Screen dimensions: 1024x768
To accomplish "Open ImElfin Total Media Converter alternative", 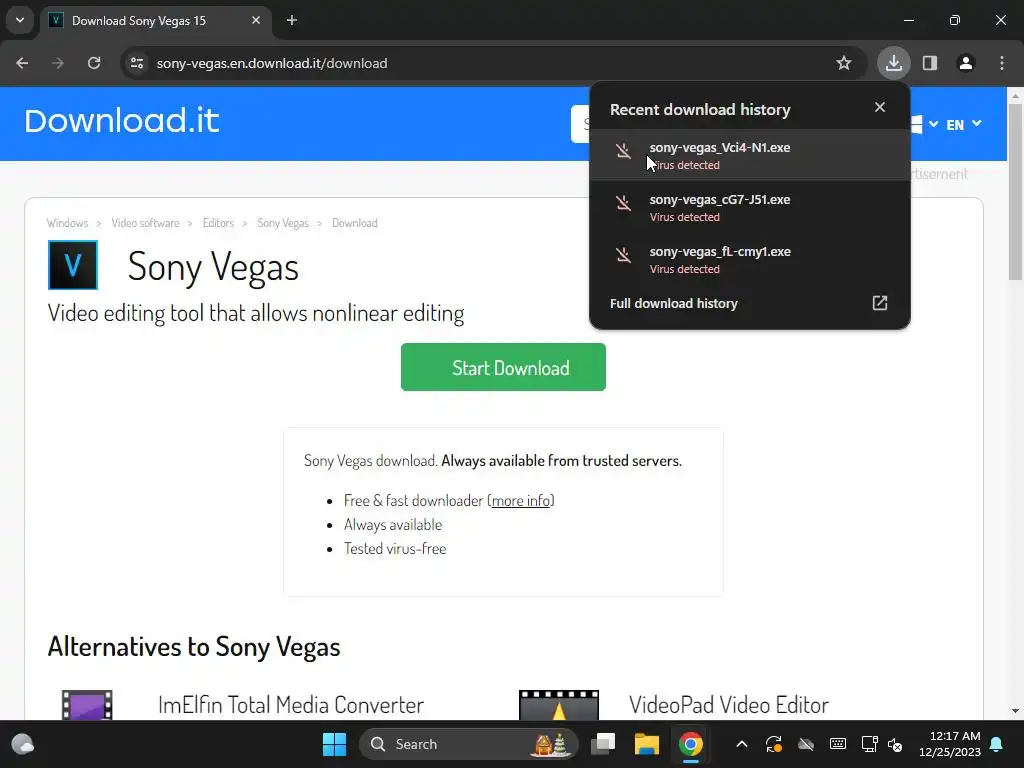I will pyautogui.click(x=291, y=705).
